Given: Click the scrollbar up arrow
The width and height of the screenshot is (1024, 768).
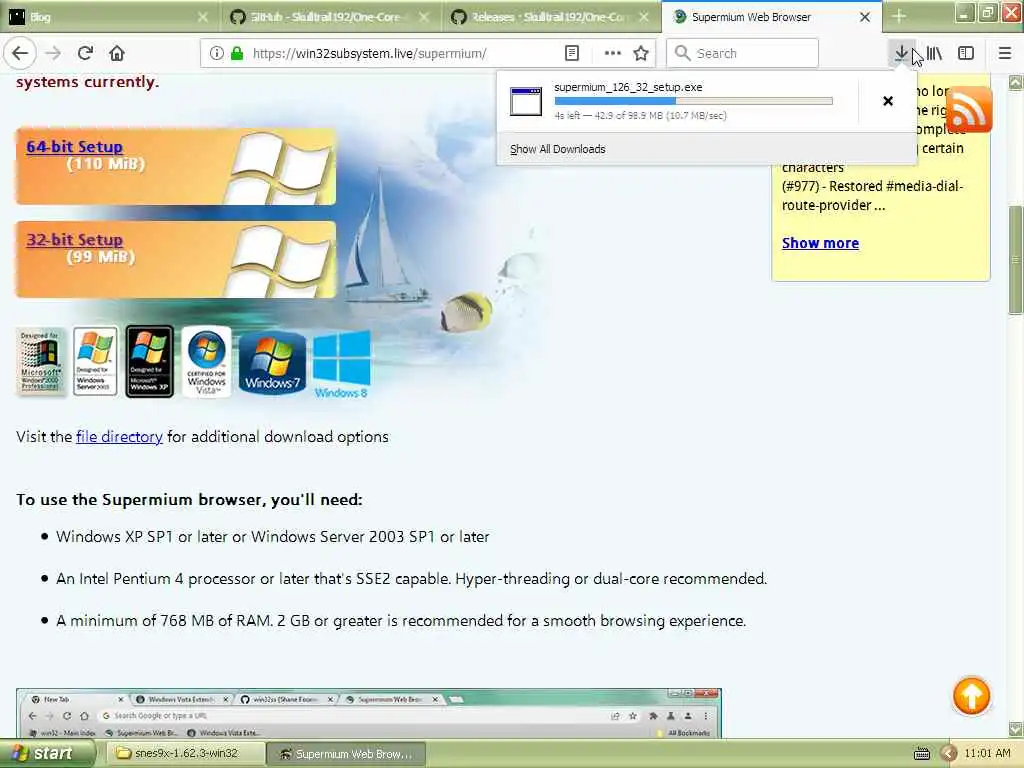Looking at the screenshot, I should 1016,82.
